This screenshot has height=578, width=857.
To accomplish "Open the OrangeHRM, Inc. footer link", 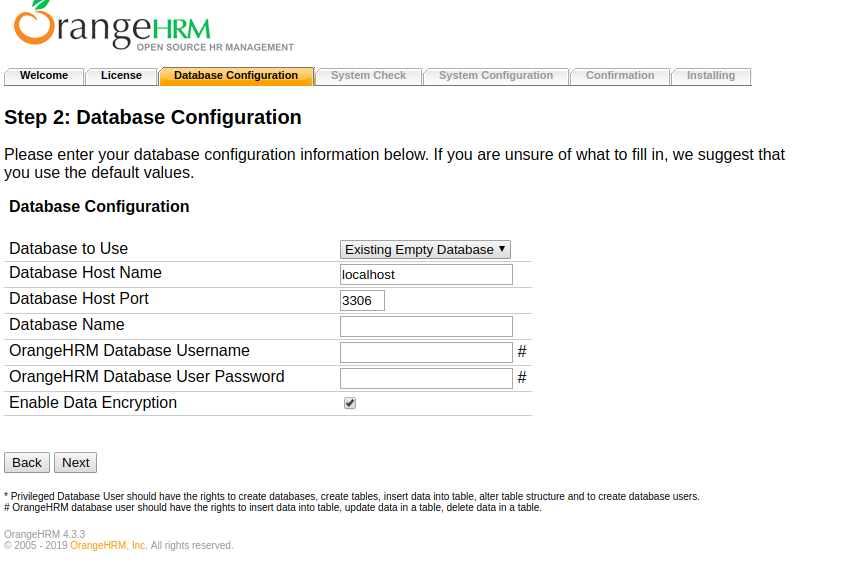I will point(108,546).
